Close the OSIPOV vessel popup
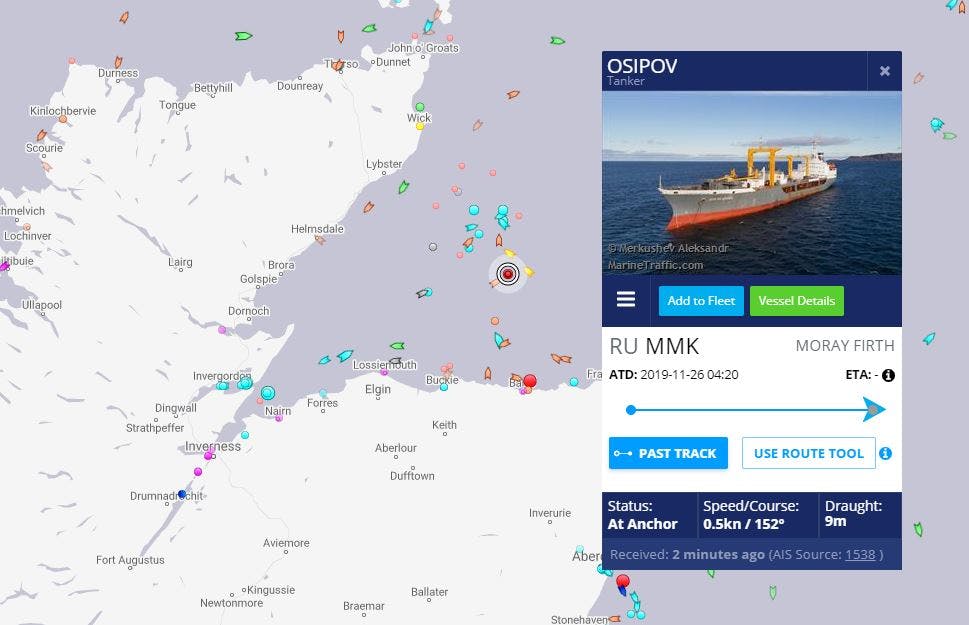This screenshot has height=625, width=969. click(x=885, y=70)
